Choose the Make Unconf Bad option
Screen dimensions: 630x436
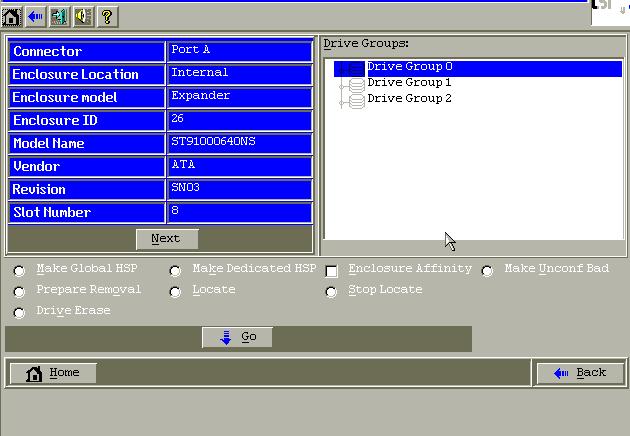488,270
